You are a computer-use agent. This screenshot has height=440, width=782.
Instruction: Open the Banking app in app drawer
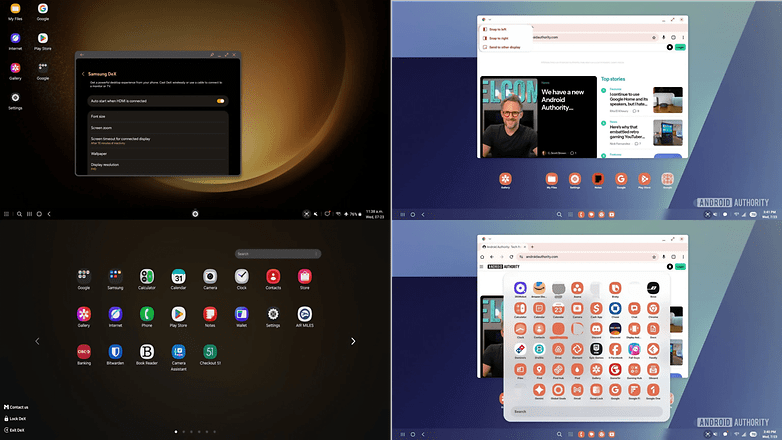84,354
